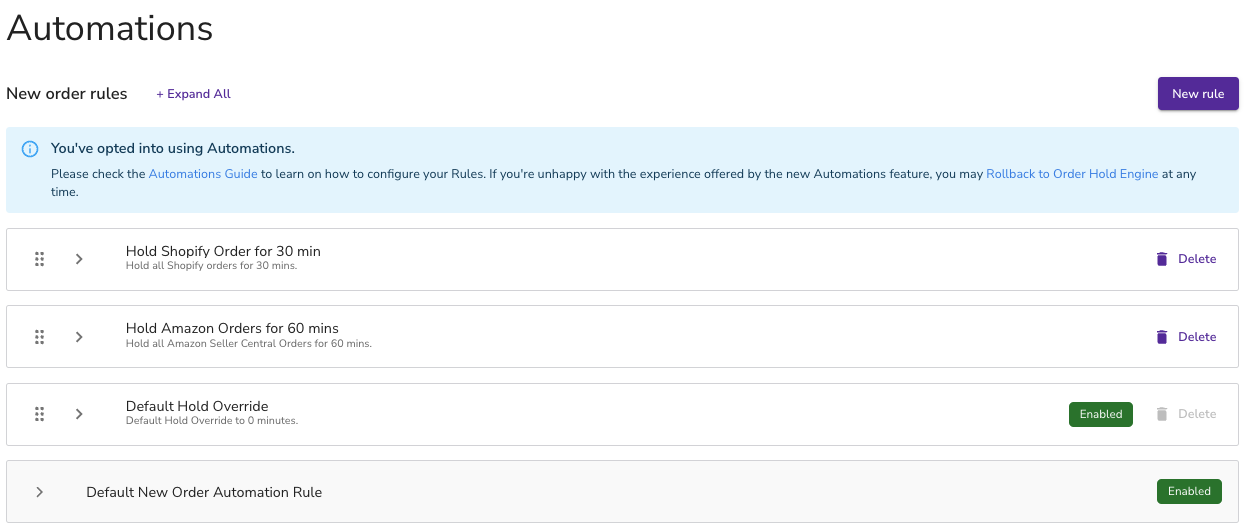Screen dimensions: 1249x531
Task: Click trash icon for Hold Shopify Order rule
Action: pos(1161,259)
